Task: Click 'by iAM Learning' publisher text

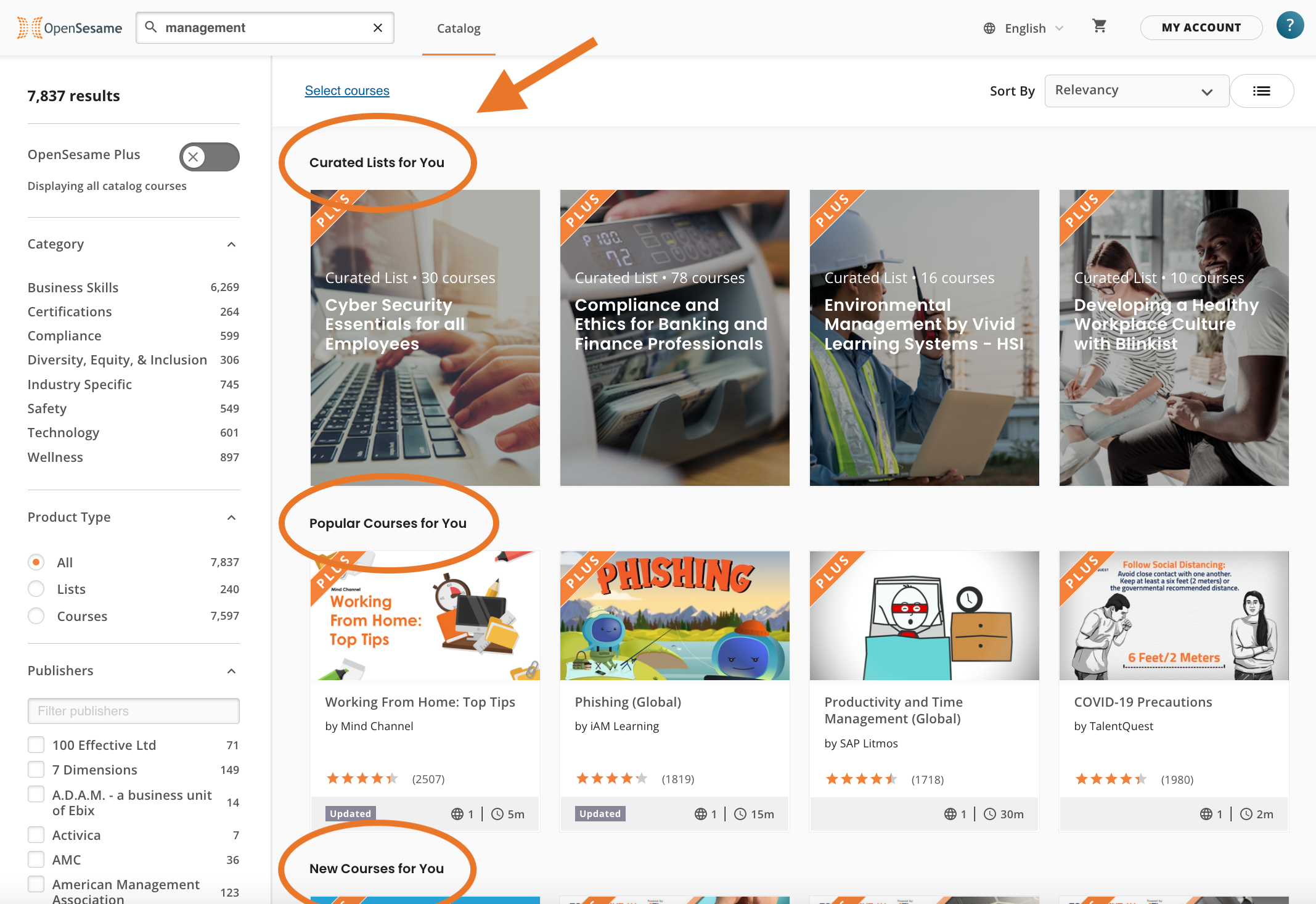Action: tap(617, 726)
